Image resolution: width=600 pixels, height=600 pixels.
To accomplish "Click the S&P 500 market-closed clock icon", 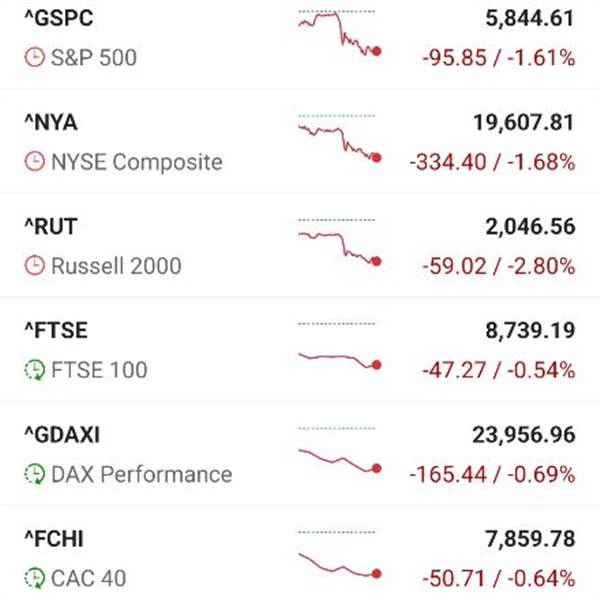I will point(35,57).
